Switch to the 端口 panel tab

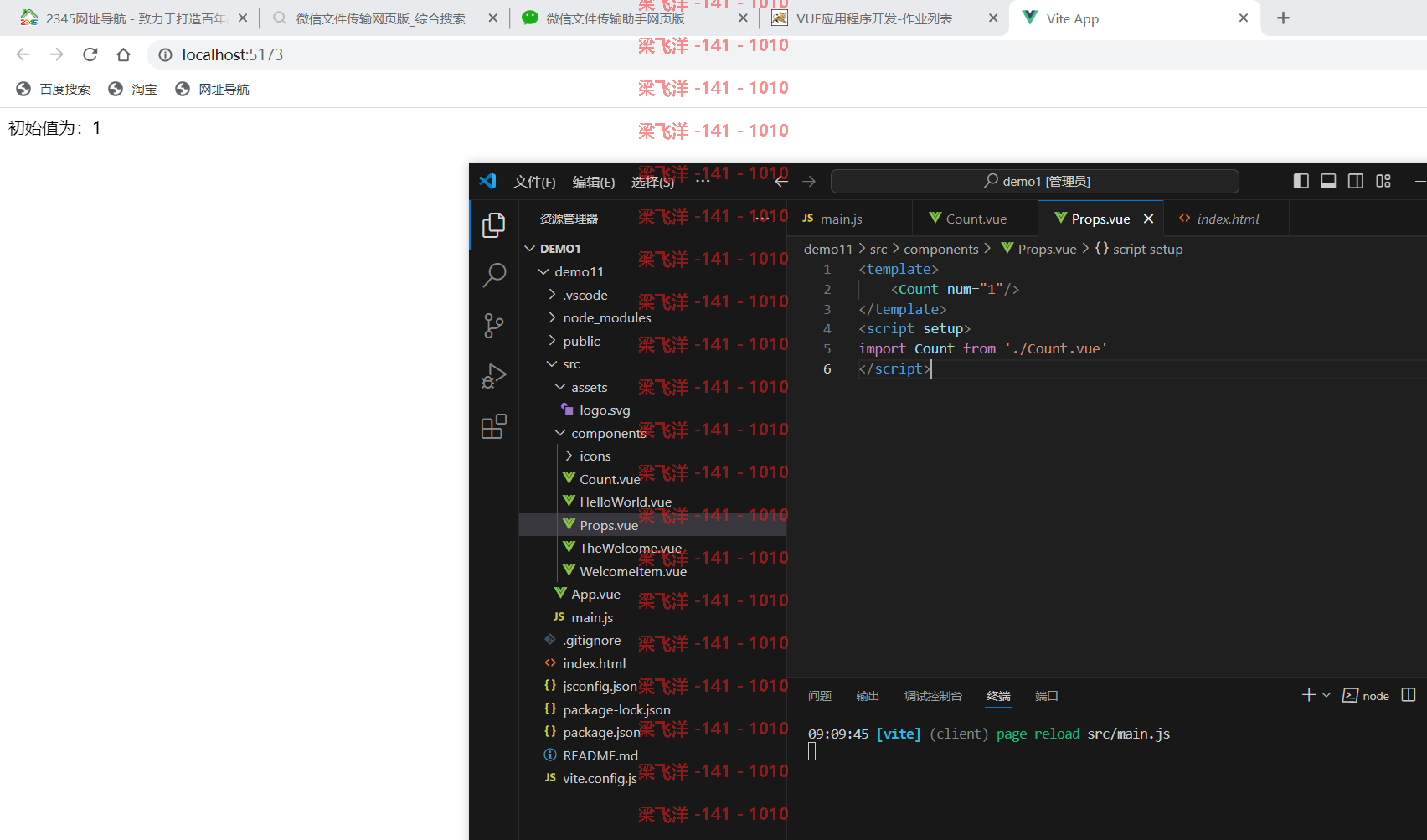coord(1047,696)
